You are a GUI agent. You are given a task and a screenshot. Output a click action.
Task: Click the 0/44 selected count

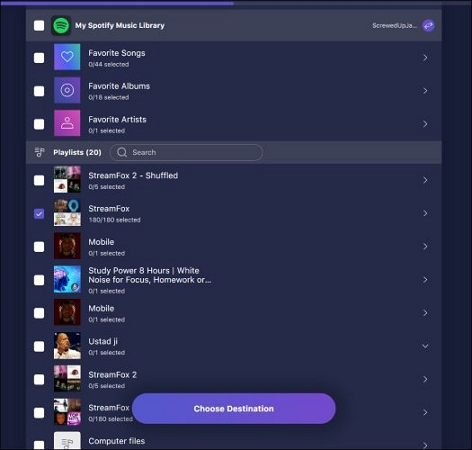109,64
